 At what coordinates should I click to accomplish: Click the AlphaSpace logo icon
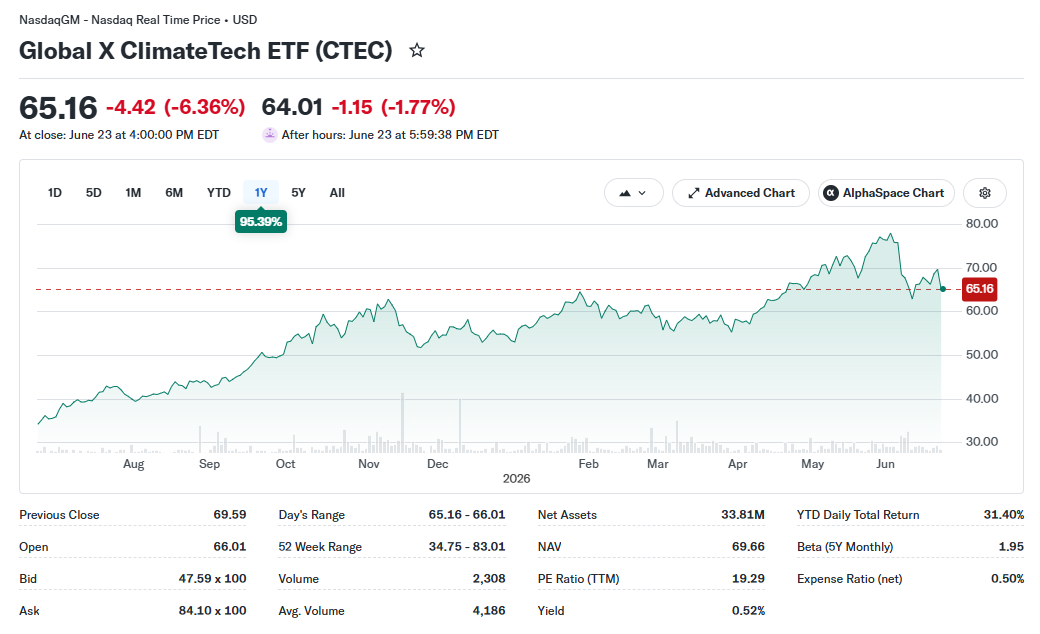[x=830, y=193]
